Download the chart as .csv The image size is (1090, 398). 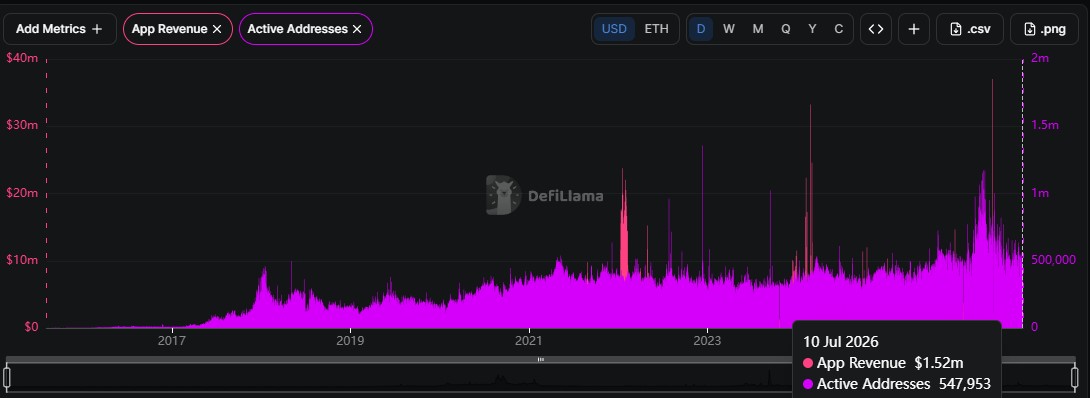pyautogui.click(x=970, y=29)
